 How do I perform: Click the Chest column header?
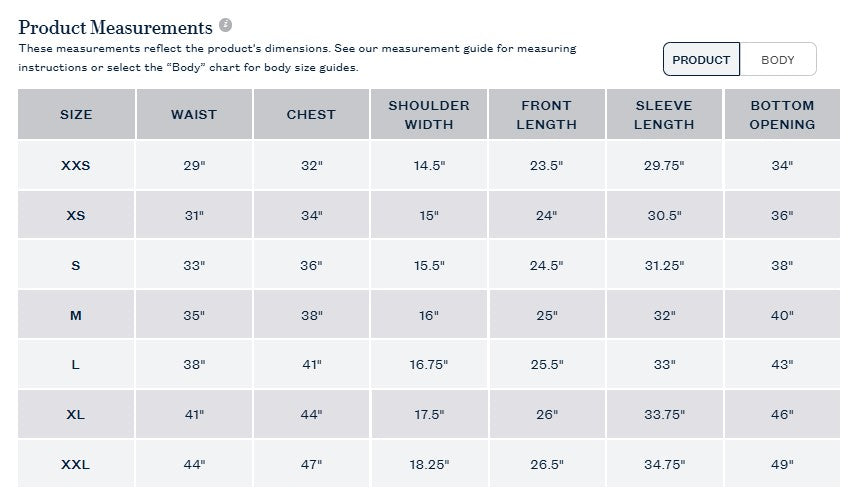[x=311, y=115]
